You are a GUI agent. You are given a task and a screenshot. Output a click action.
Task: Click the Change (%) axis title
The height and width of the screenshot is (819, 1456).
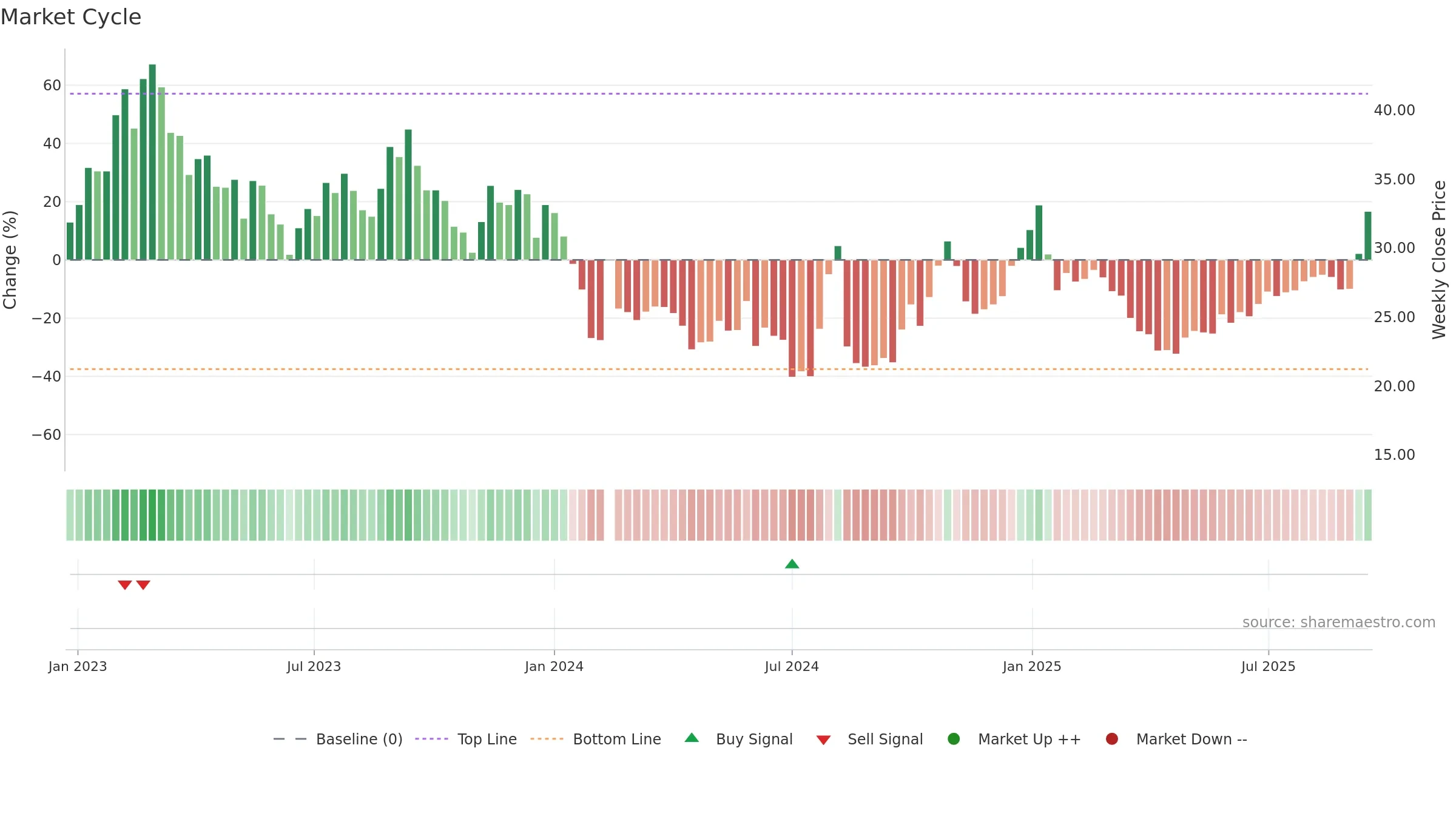pyautogui.click(x=10, y=260)
